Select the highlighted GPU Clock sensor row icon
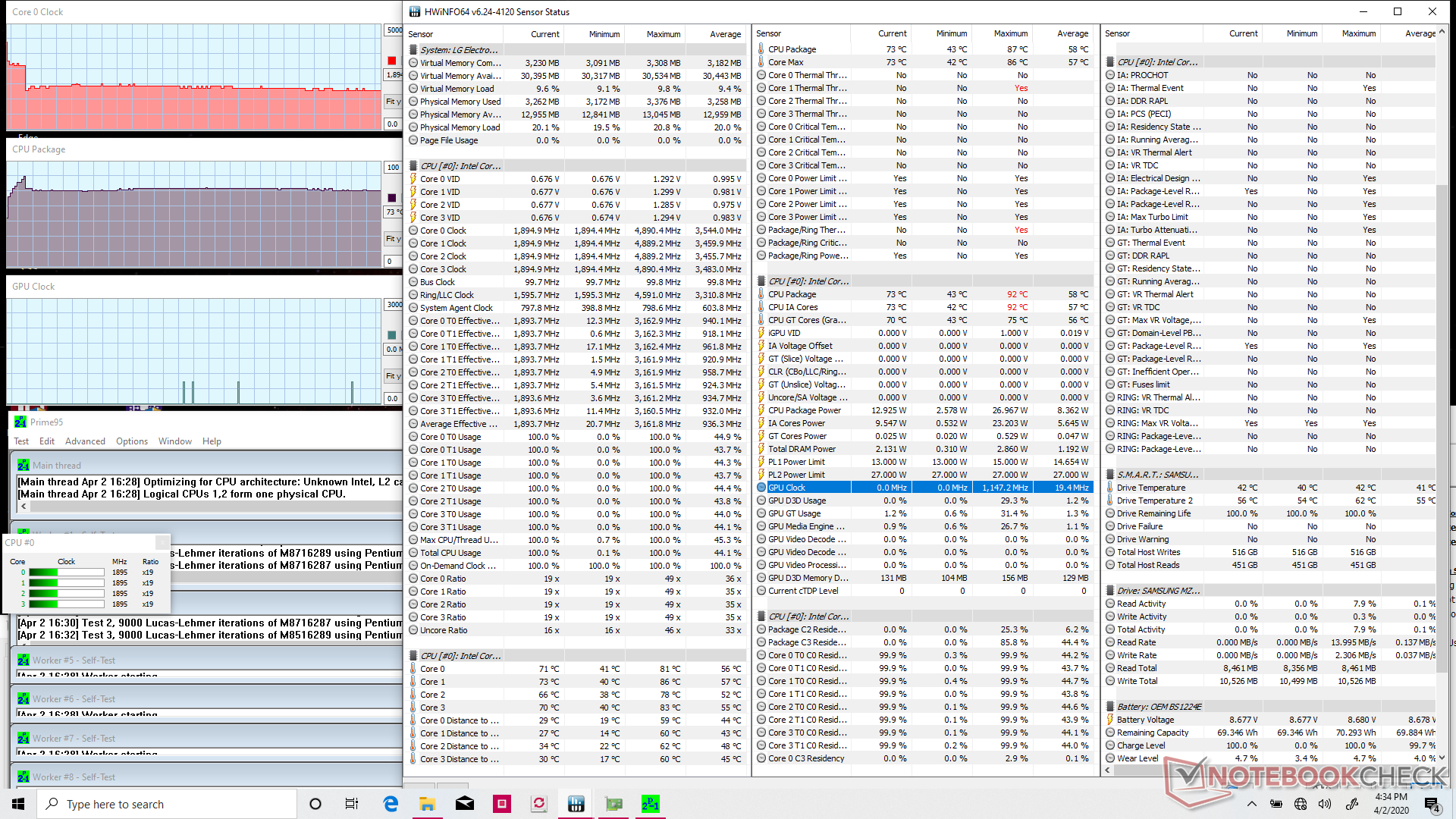This screenshot has width=1456, height=819. point(761,488)
